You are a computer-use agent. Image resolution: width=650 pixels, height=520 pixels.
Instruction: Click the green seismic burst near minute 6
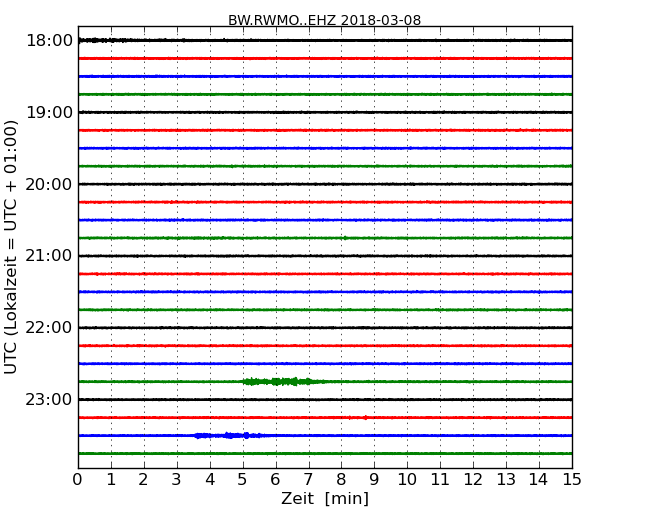[x=282, y=381]
